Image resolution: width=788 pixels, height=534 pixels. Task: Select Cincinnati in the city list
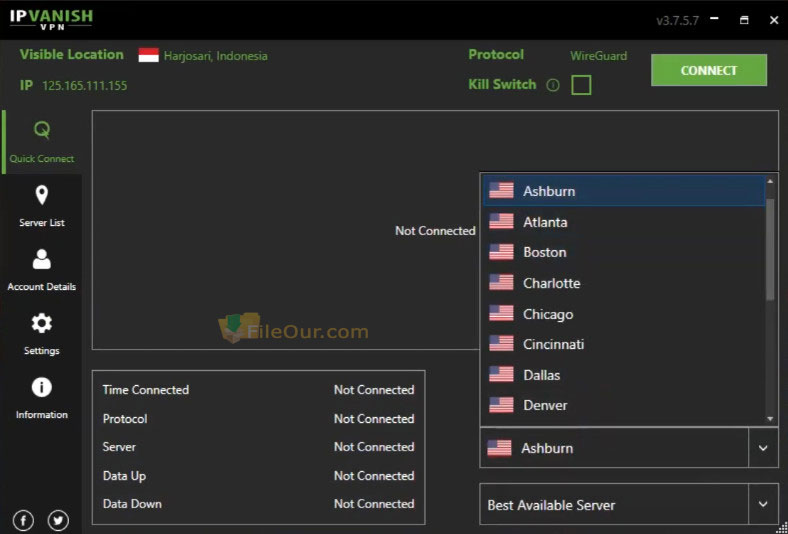click(623, 344)
